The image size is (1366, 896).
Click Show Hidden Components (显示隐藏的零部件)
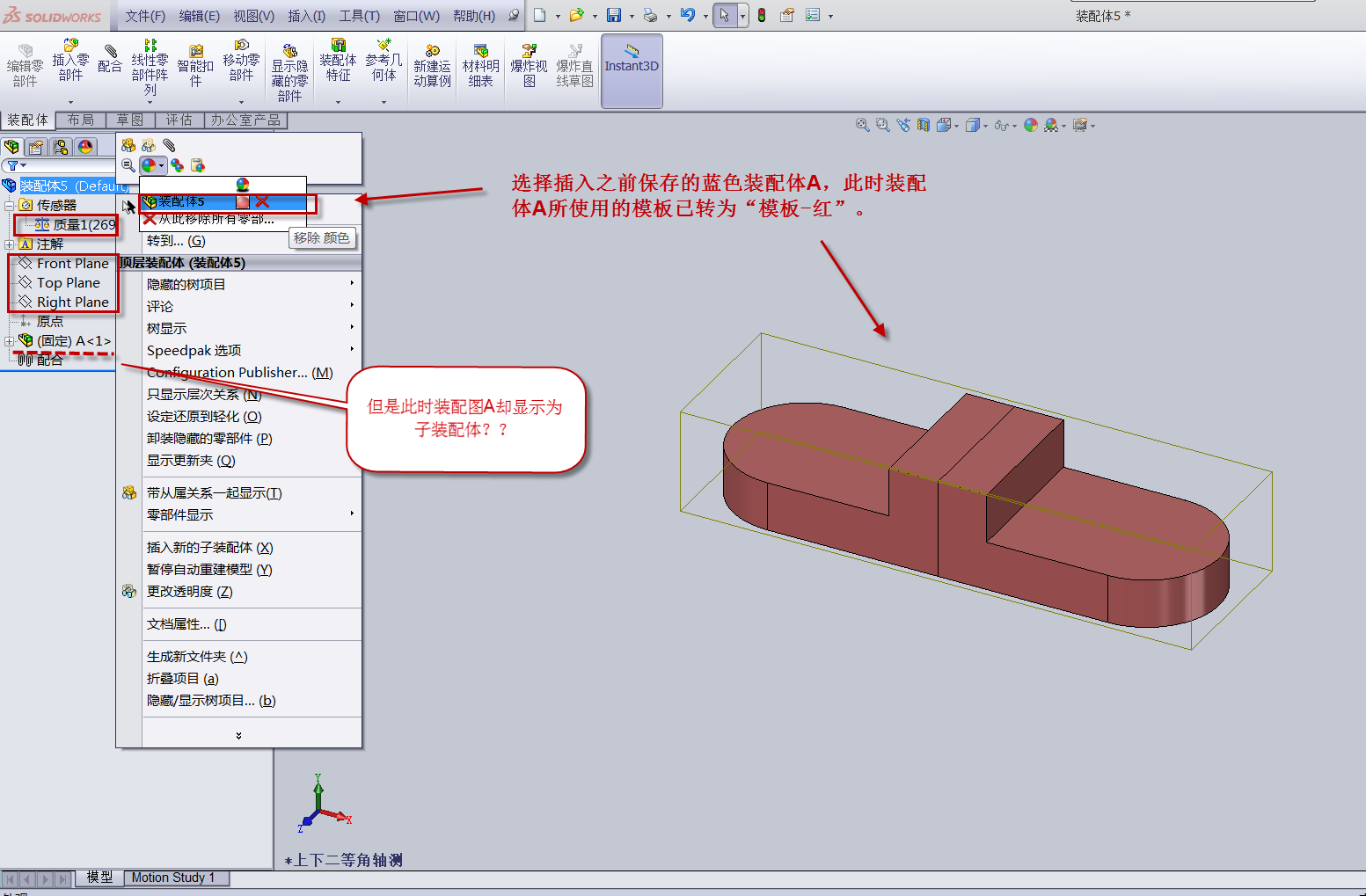click(x=289, y=73)
